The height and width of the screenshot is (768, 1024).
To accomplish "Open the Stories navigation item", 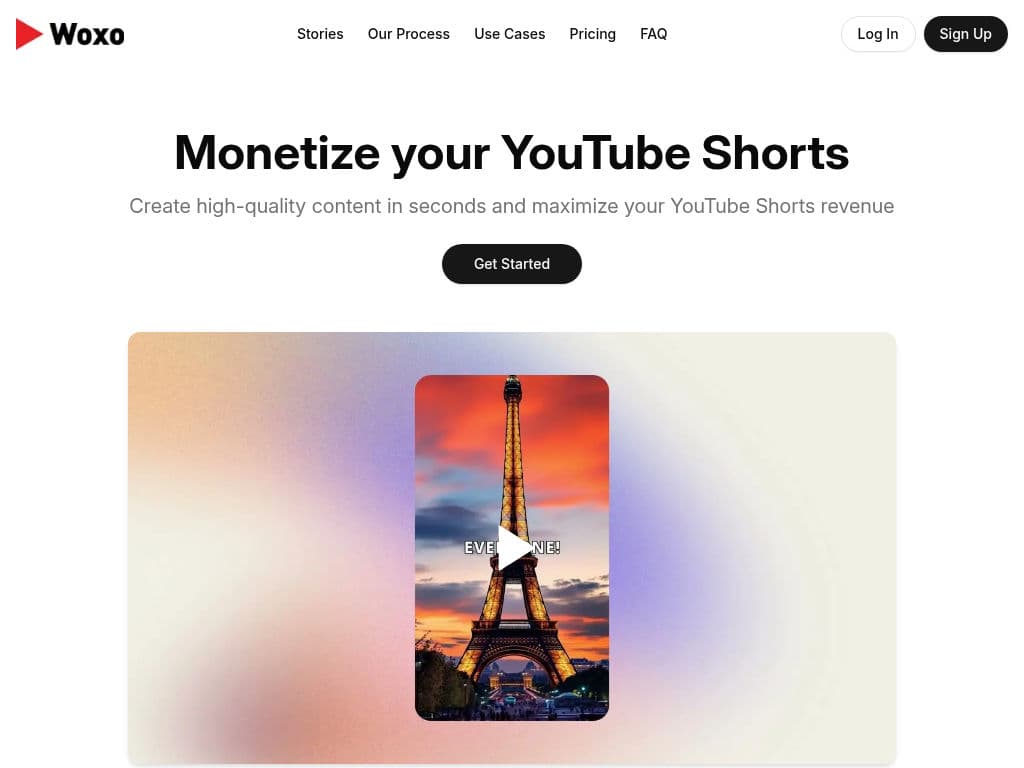I will pyautogui.click(x=320, y=34).
